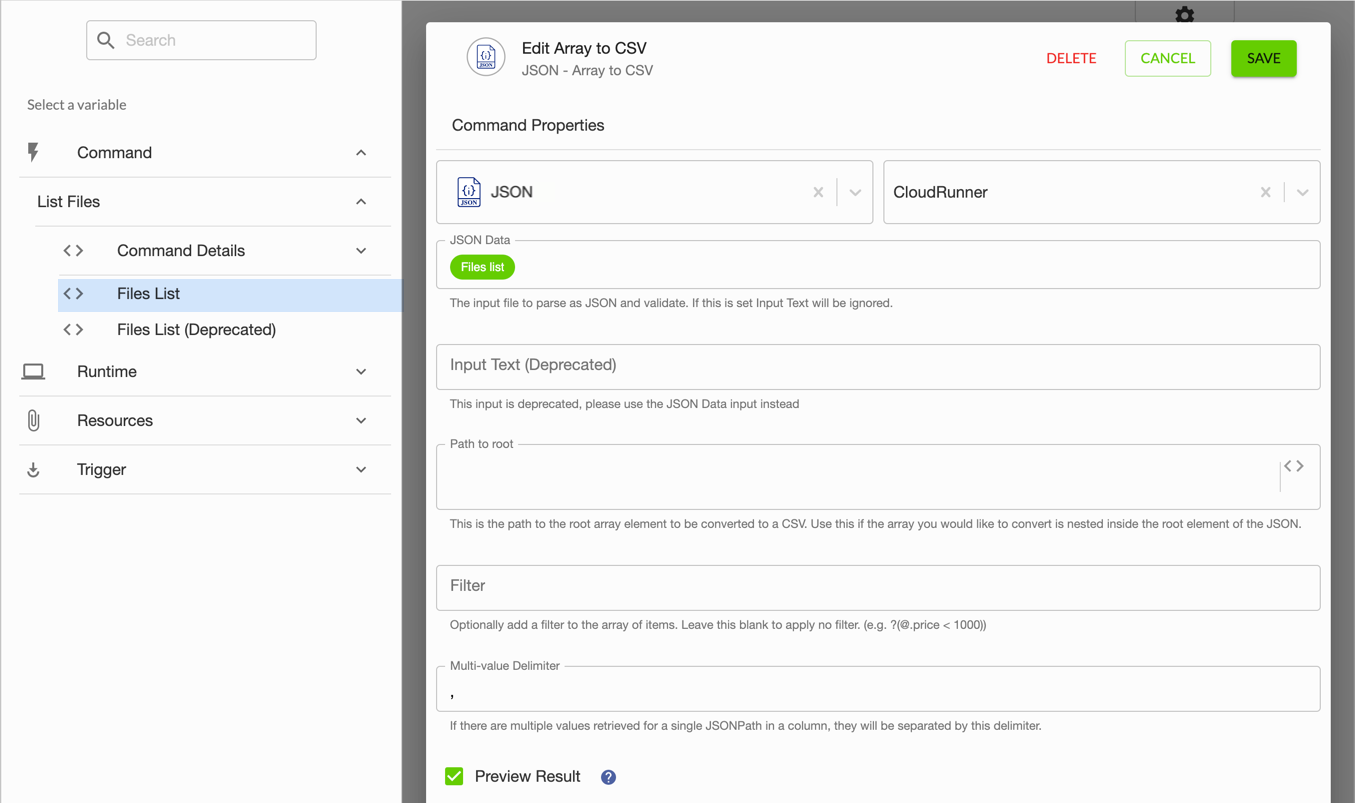
Task: Click the JSON Data input area
Action: click(x=878, y=265)
